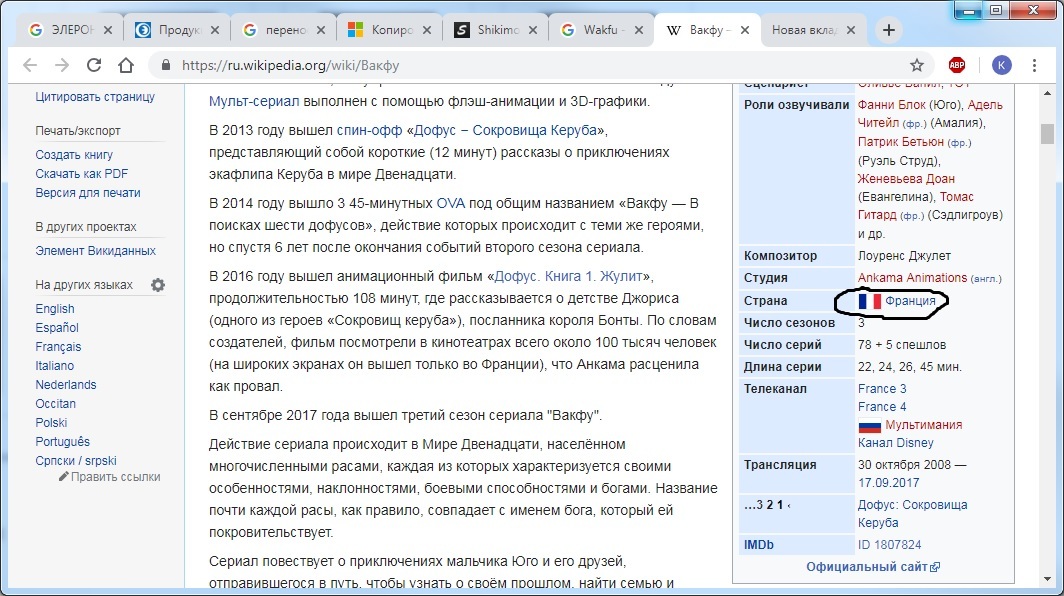Open the 17.09.2017 date link
The height and width of the screenshot is (596, 1064).
tap(888, 483)
